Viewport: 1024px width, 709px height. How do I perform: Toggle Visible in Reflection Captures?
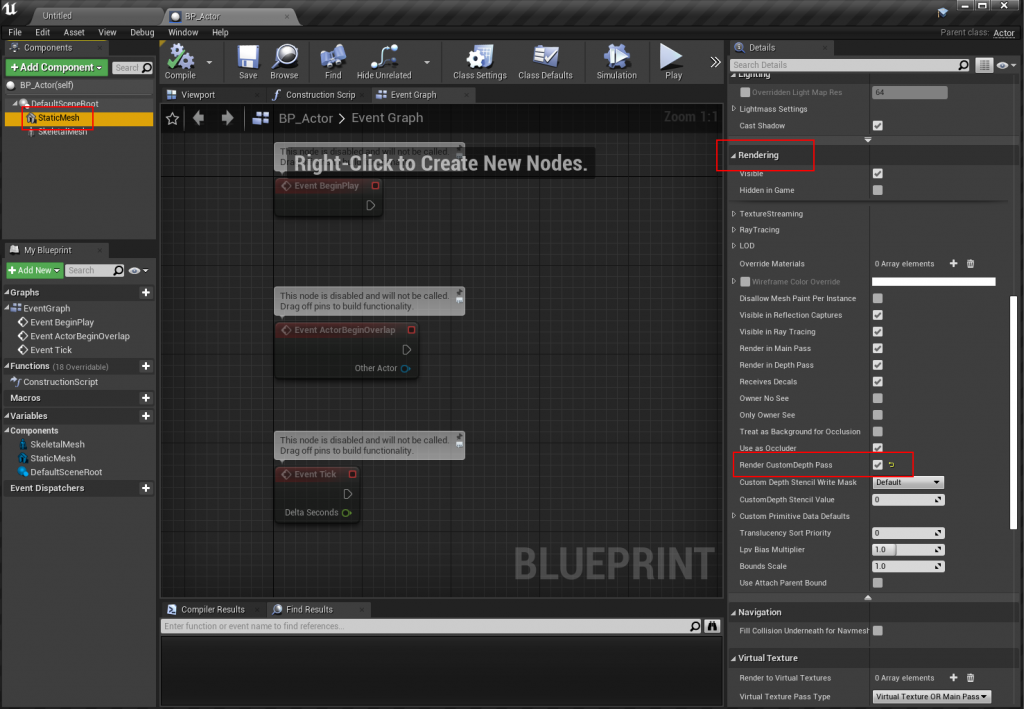[x=878, y=315]
